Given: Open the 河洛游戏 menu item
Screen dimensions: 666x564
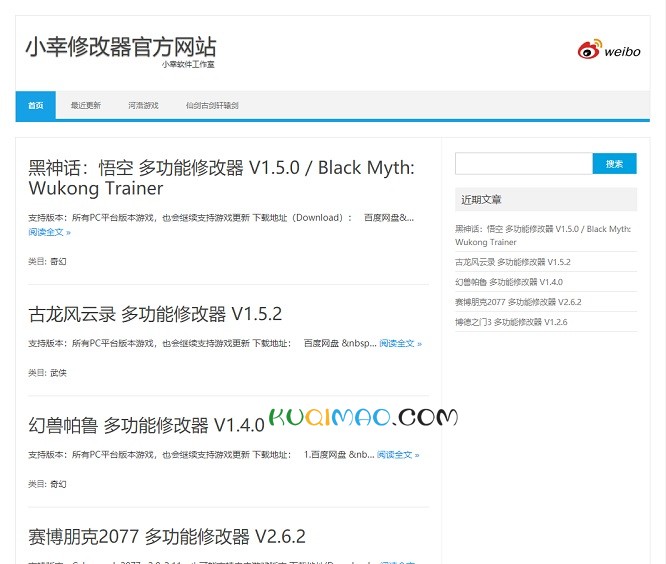Looking at the screenshot, I should tap(143, 105).
